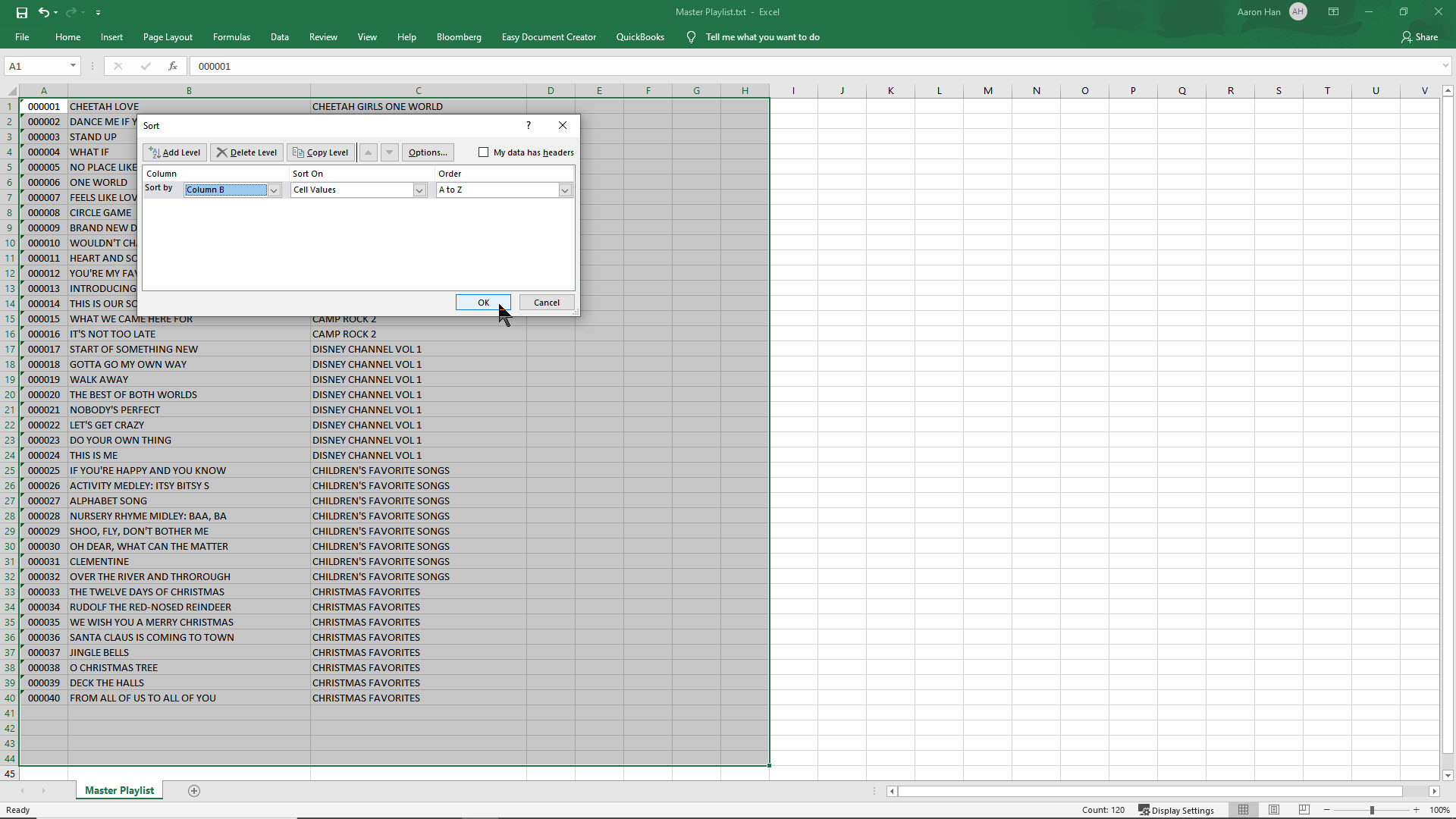Click the new sheet plus icon

[x=194, y=791]
